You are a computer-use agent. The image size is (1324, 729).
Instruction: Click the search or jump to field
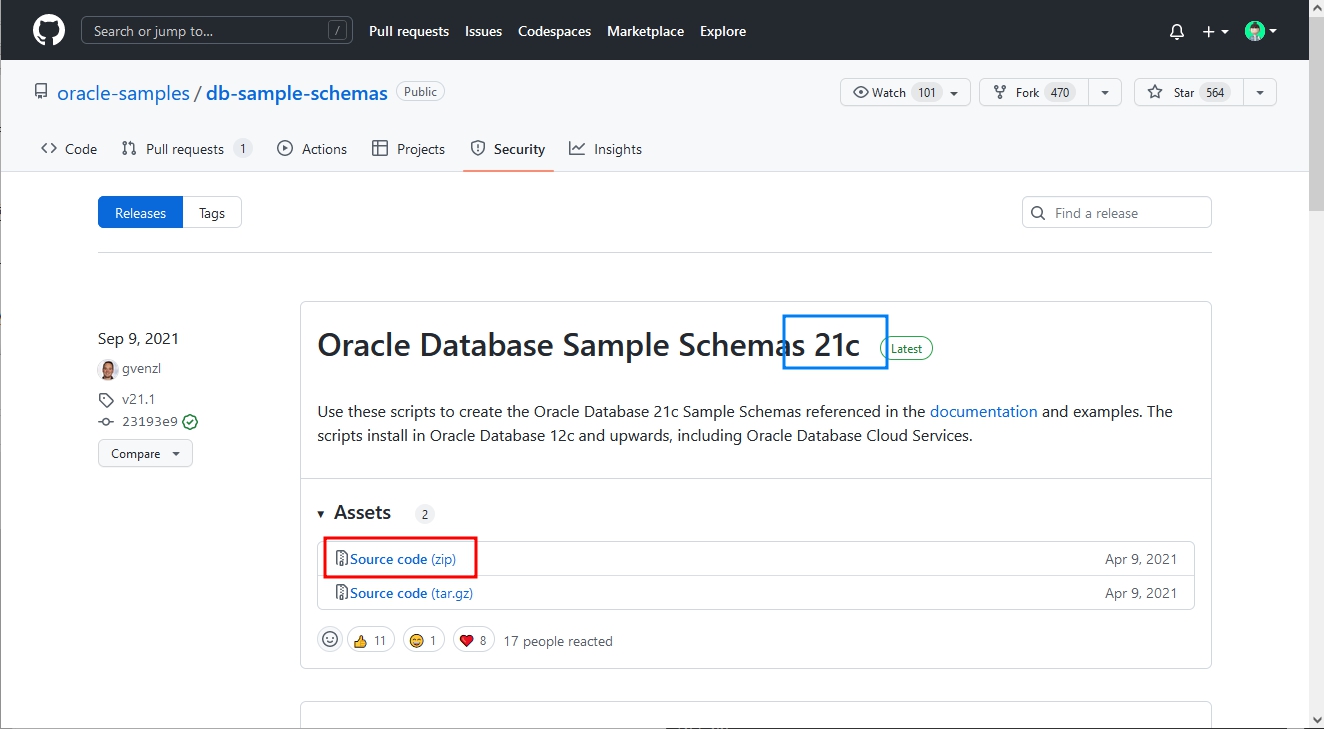point(217,31)
